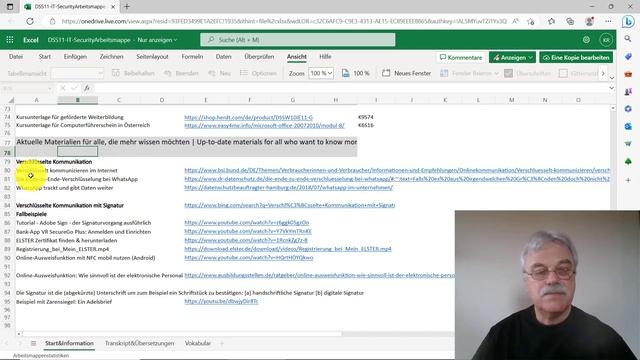Show more ribbon commands right arrow
This screenshot has width=640, height=360.
603,73
